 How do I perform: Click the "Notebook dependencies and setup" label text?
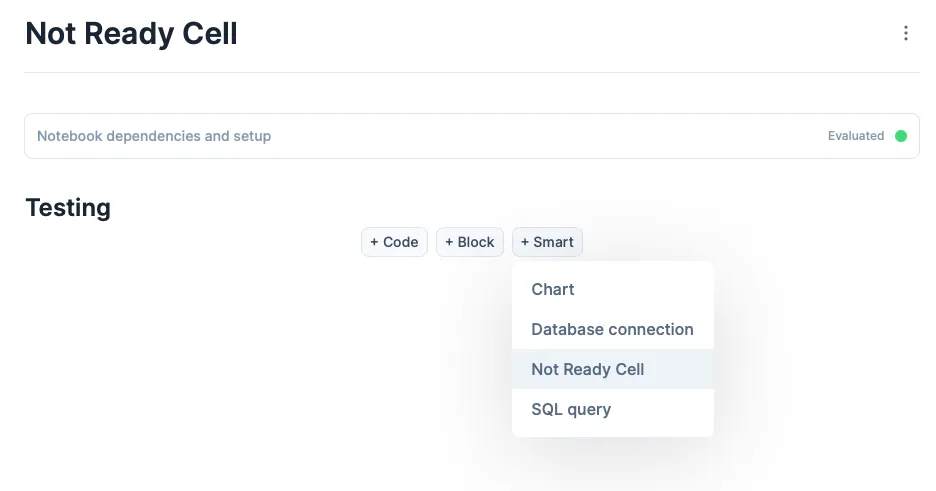click(x=154, y=136)
